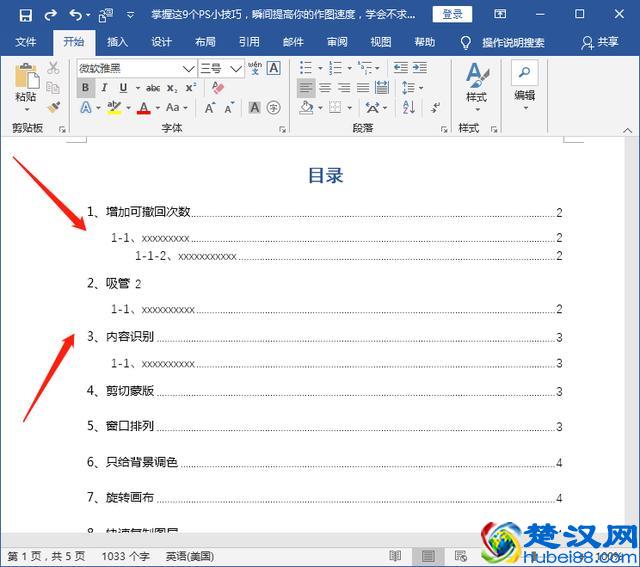Align text right
Image resolution: width=640 pixels, height=567 pixels.
344,88
